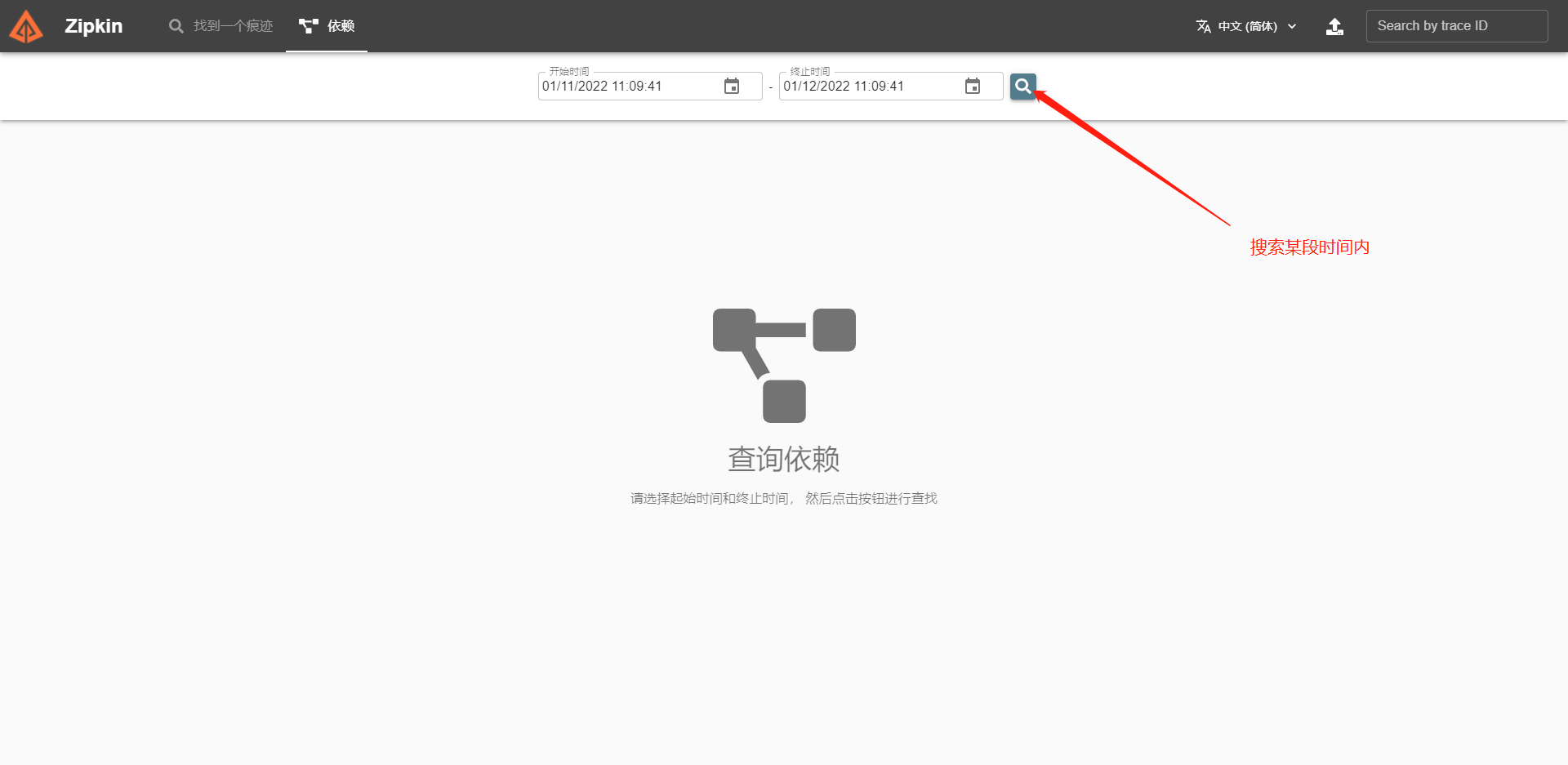Select the magnifying glass search button
Screen dimensions: 1568x765
[1022, 86]
